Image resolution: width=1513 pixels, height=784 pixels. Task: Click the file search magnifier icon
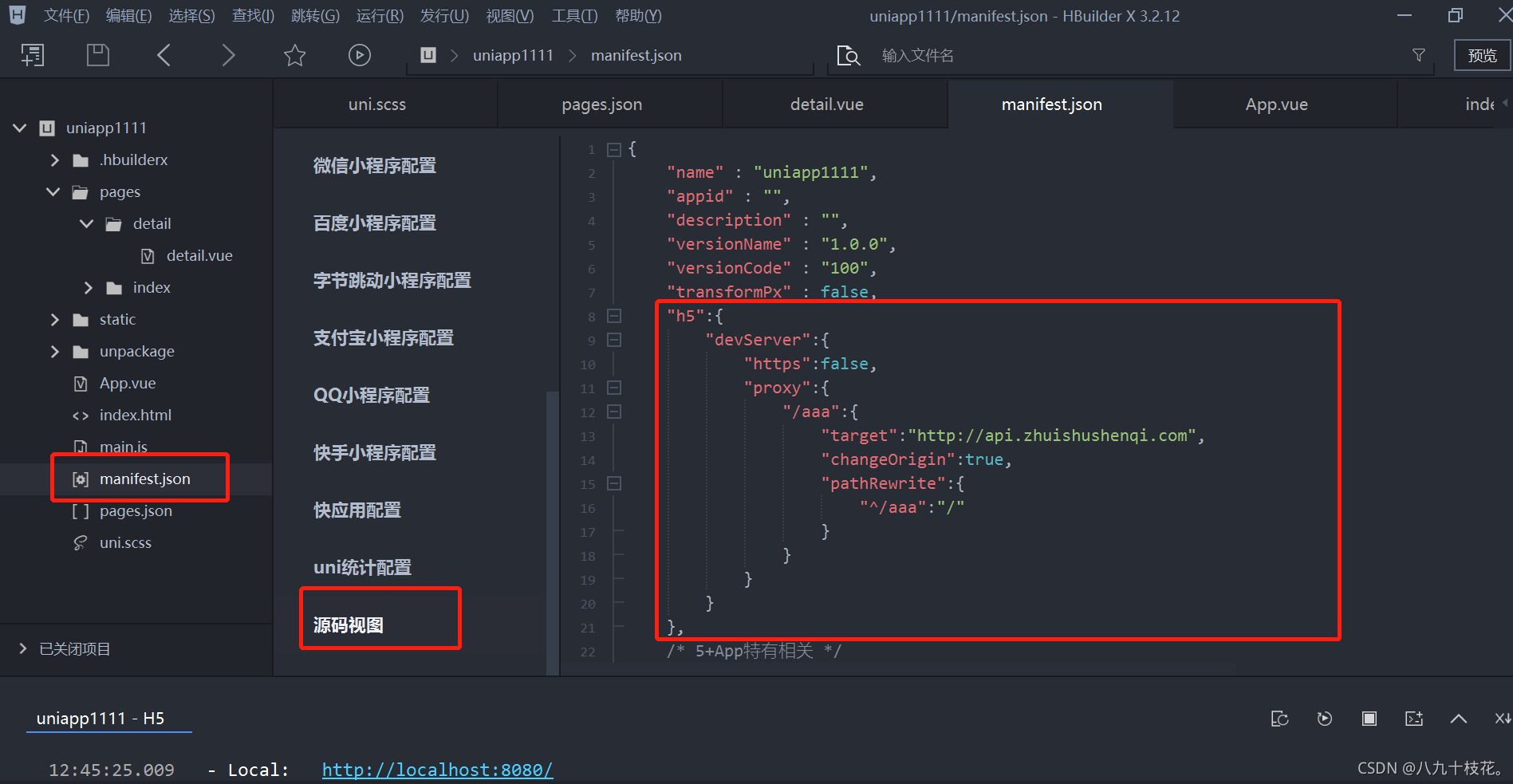click(x=849, y=55)
